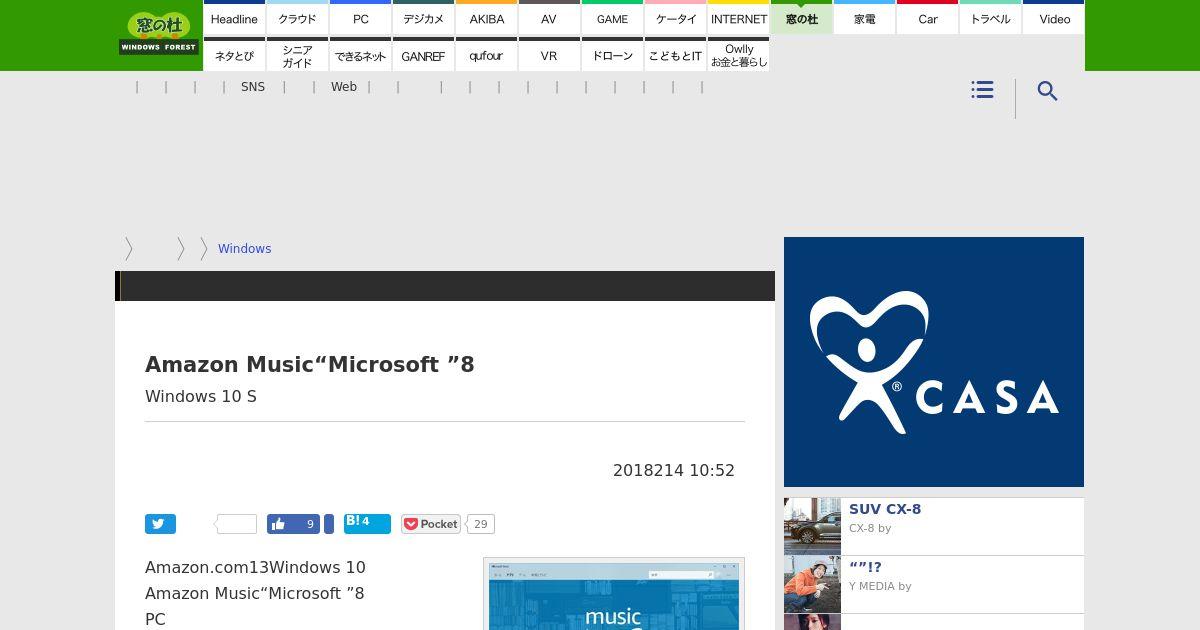Viewport: 1200px width, 630px height.
Task: Open the VR site tab
Action: click(549, 56)
